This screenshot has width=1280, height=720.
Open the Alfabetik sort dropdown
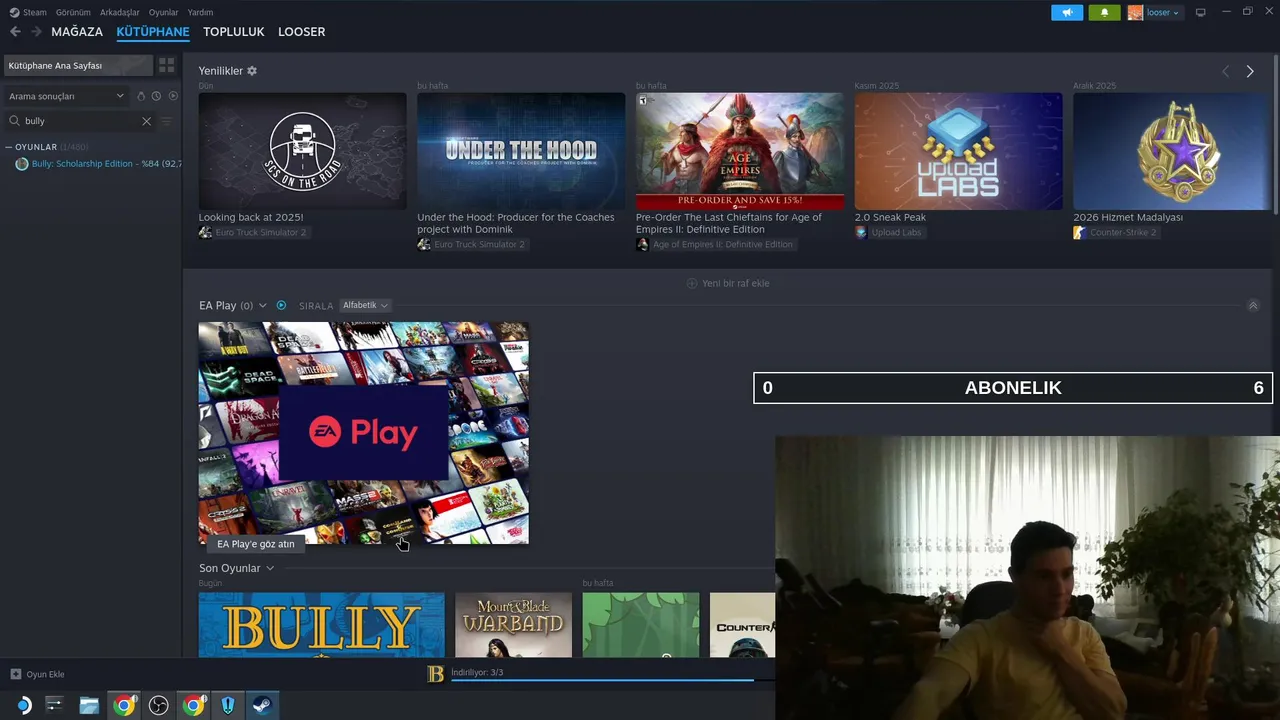tap(365, 305)
